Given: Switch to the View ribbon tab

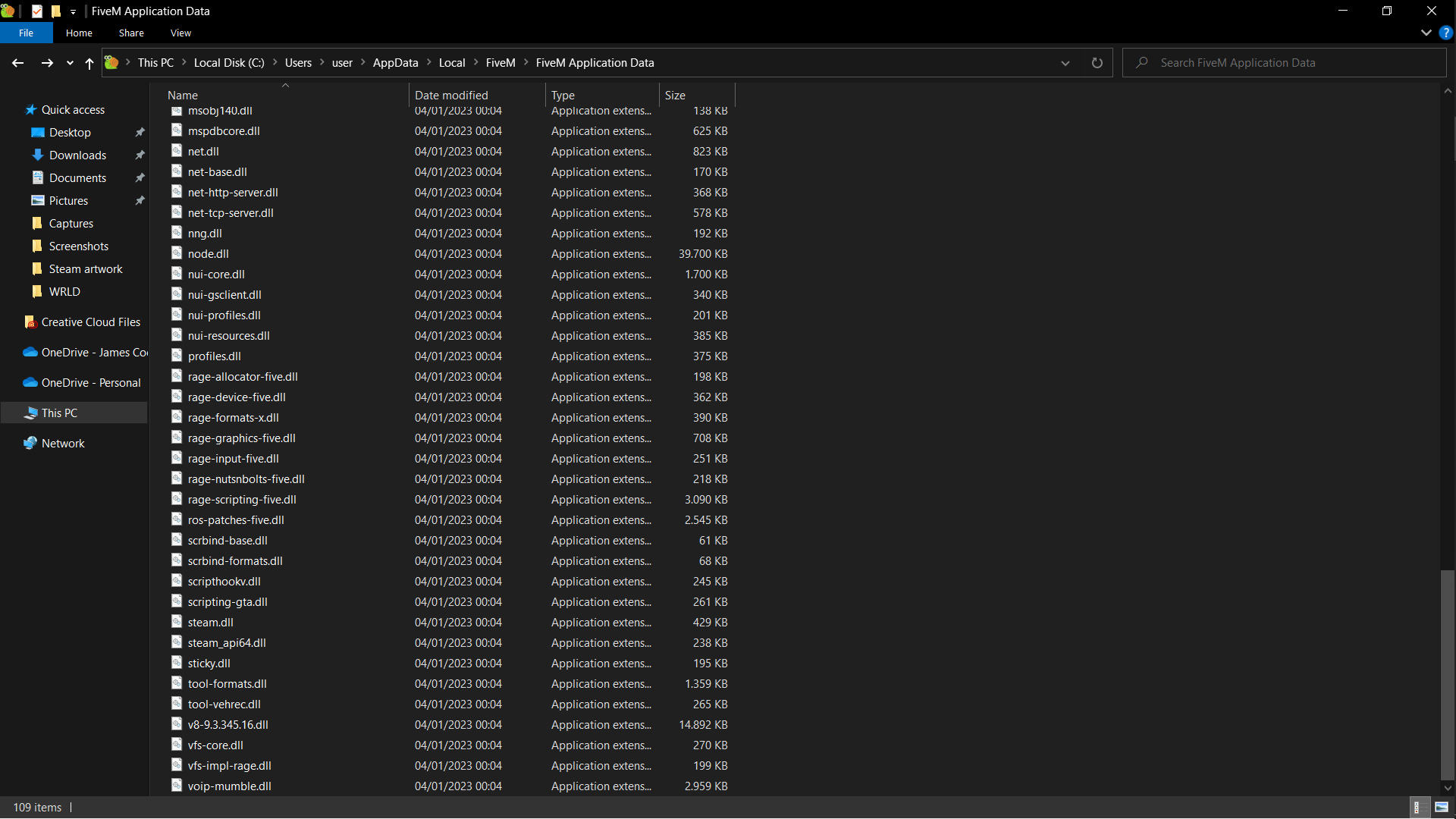Looking at the screenshot, I should click(180, 33).
